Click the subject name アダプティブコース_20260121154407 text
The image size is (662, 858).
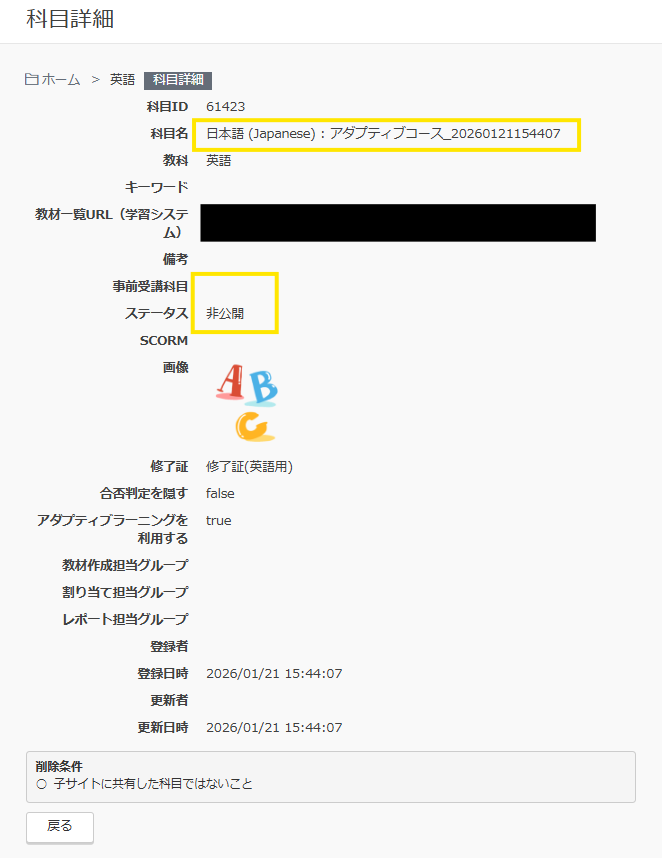(x=445, y=134)
